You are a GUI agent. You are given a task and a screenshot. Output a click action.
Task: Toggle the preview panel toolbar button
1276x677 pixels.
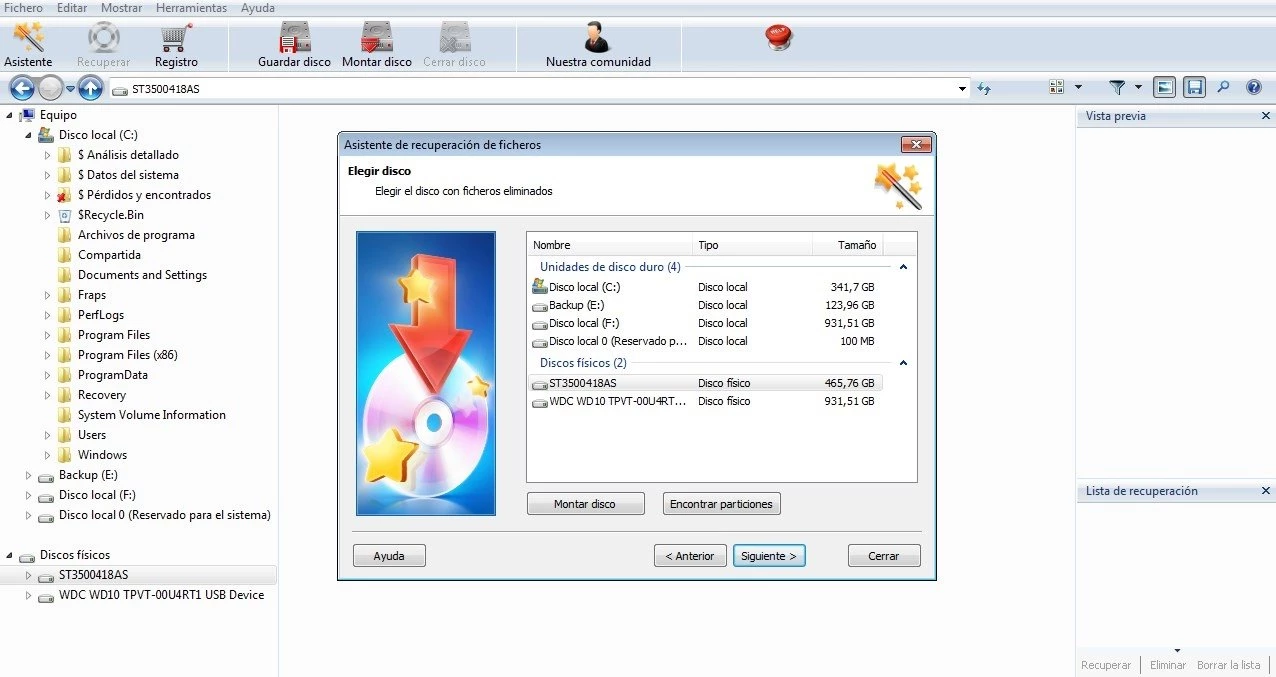click(1164, 88)
